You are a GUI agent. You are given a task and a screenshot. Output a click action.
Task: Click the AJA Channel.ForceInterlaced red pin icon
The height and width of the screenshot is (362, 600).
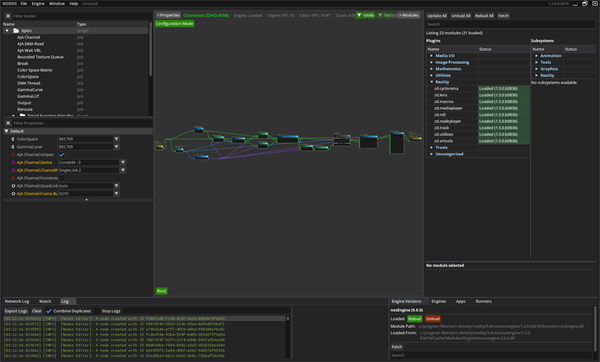[13, 178]
